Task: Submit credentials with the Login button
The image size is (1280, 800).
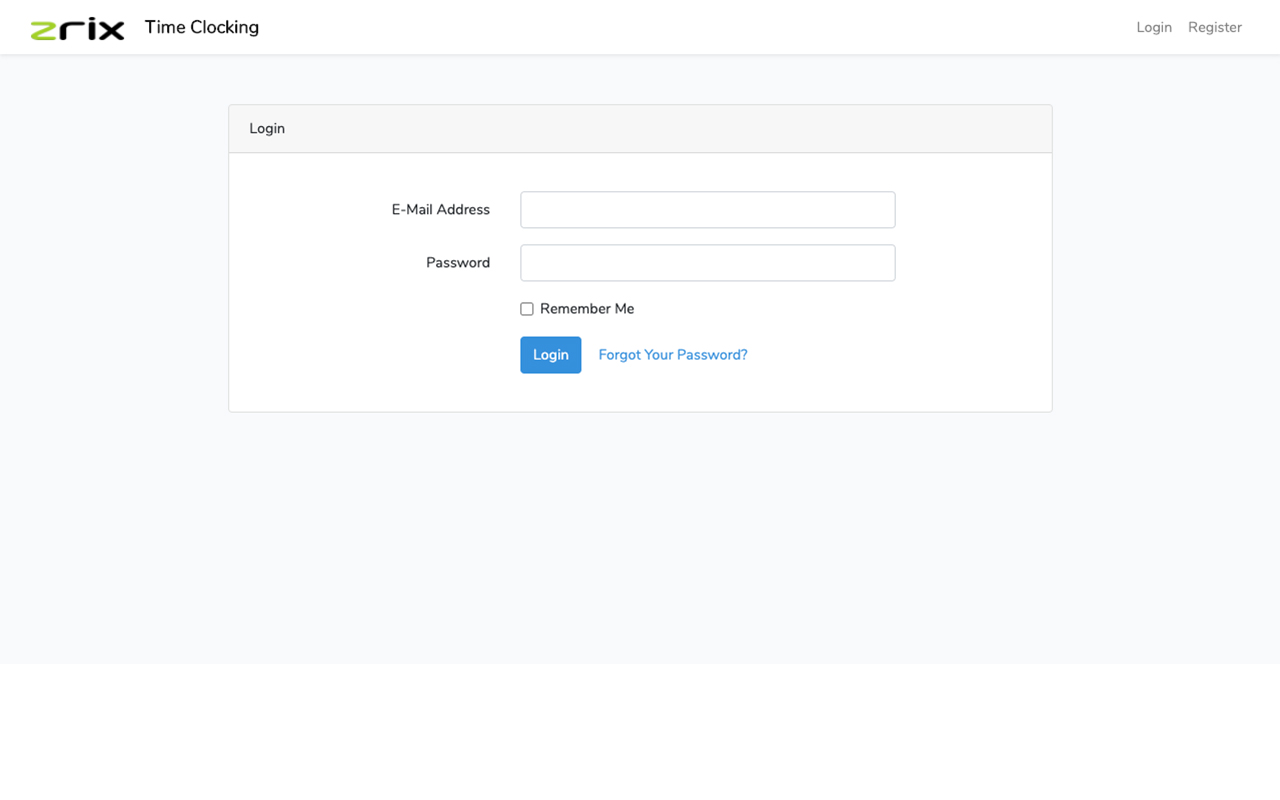Action: point(550,354)
